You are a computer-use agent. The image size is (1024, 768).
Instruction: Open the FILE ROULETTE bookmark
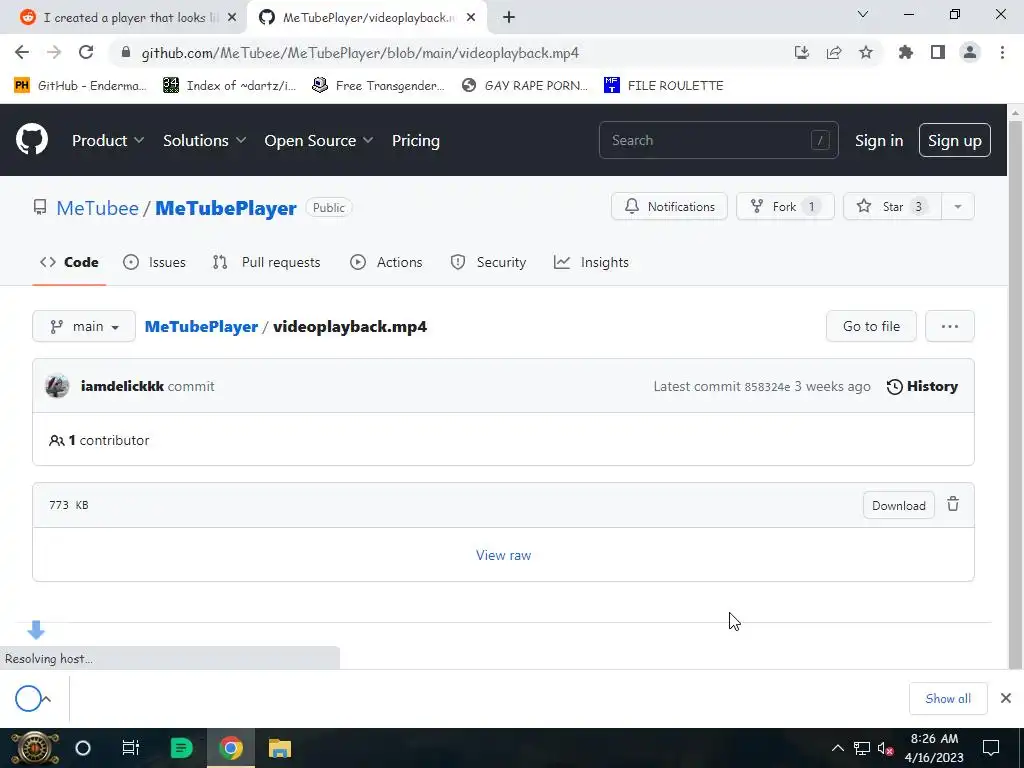tap(664, 86)
